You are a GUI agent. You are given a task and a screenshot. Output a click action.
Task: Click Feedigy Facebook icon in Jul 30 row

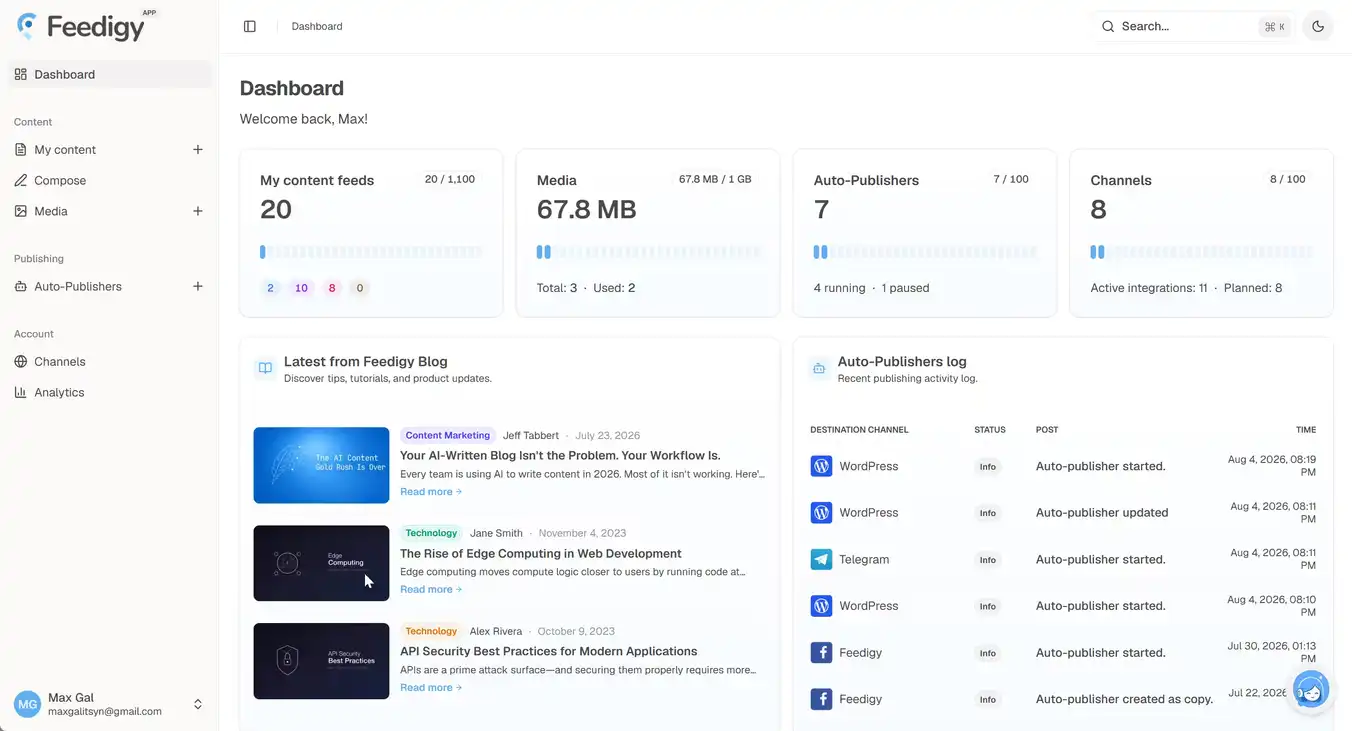(821, 653)
